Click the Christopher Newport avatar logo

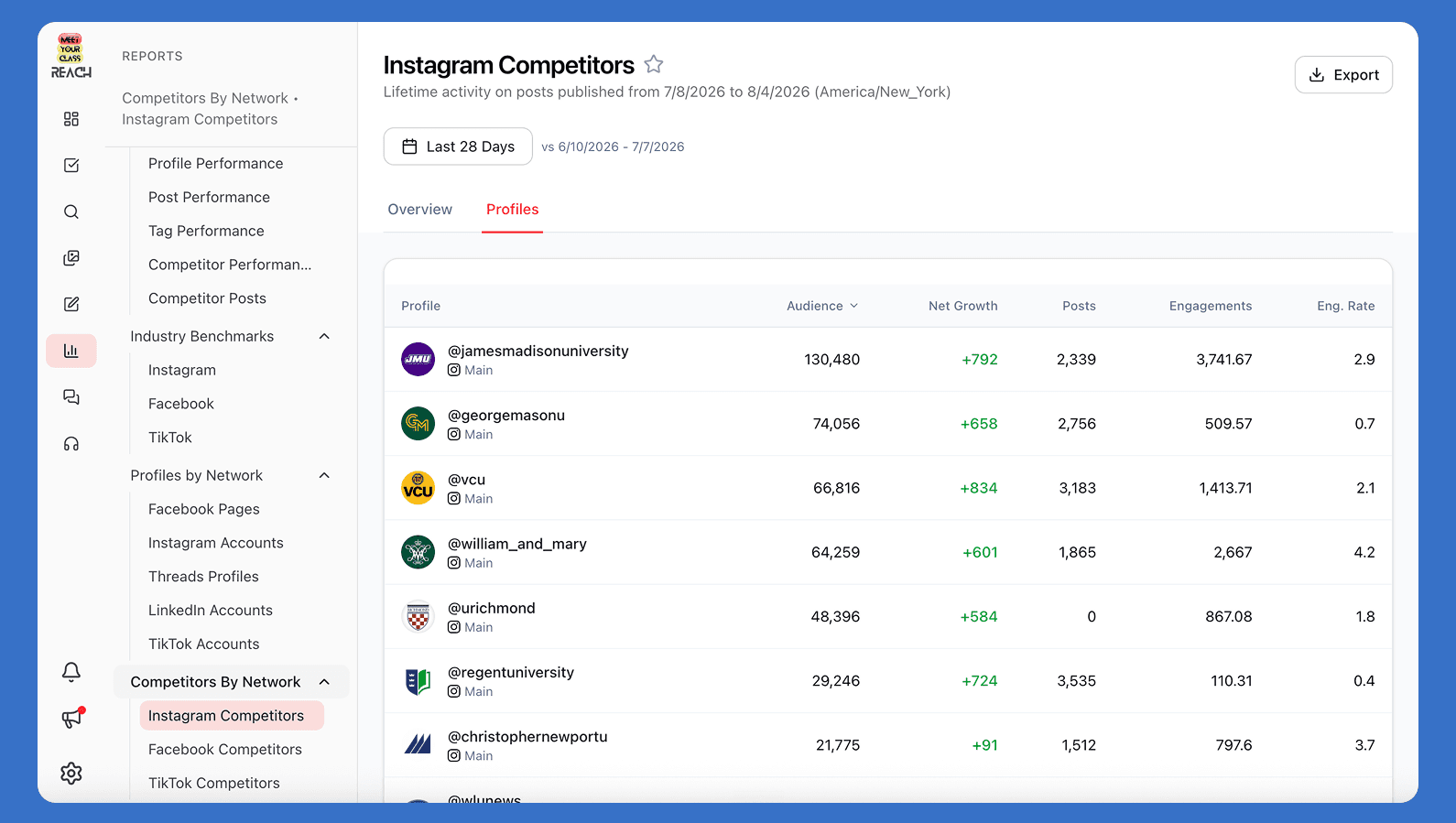click(418, 745)
